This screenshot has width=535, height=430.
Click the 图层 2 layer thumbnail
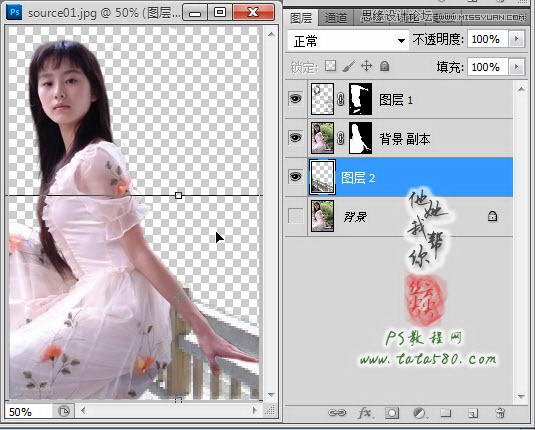(322, 177)
